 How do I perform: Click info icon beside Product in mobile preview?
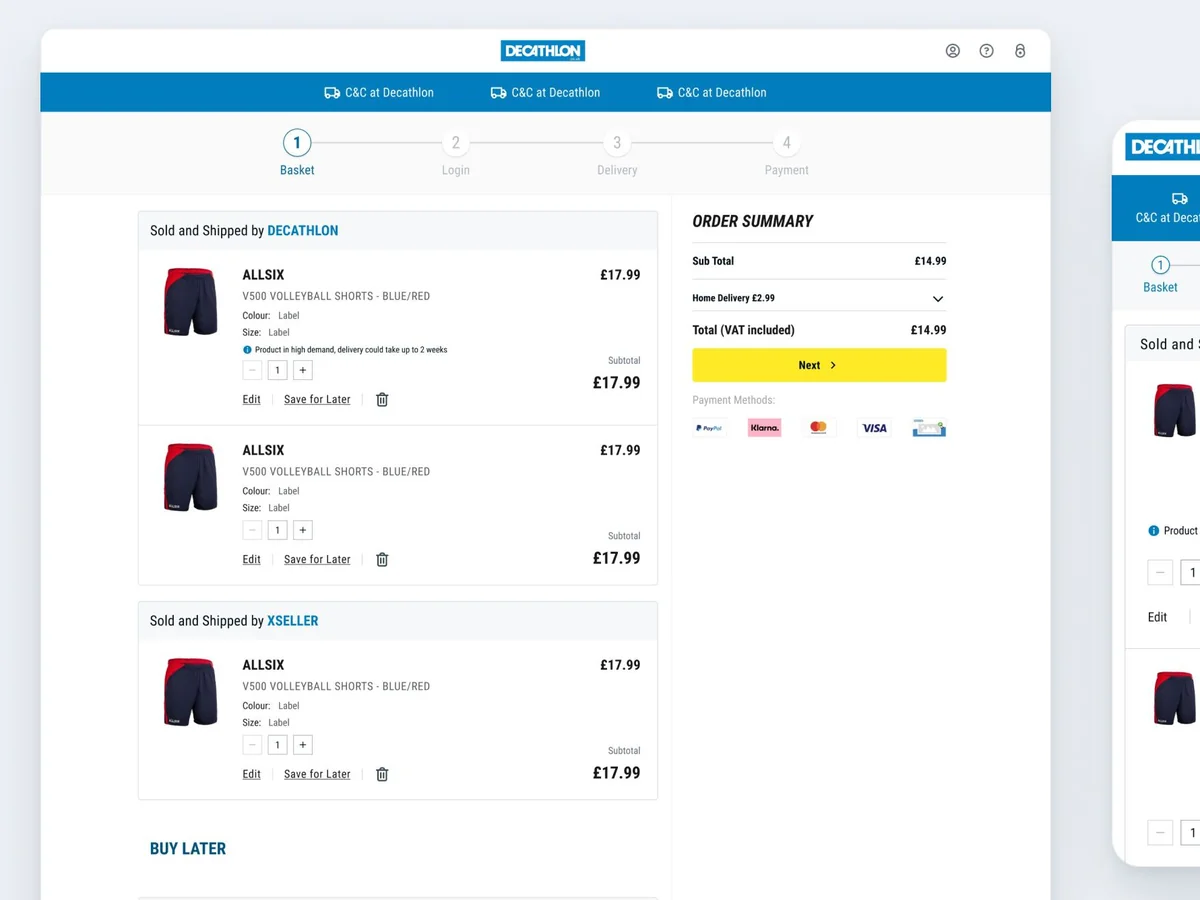(x=1154, y=531)
